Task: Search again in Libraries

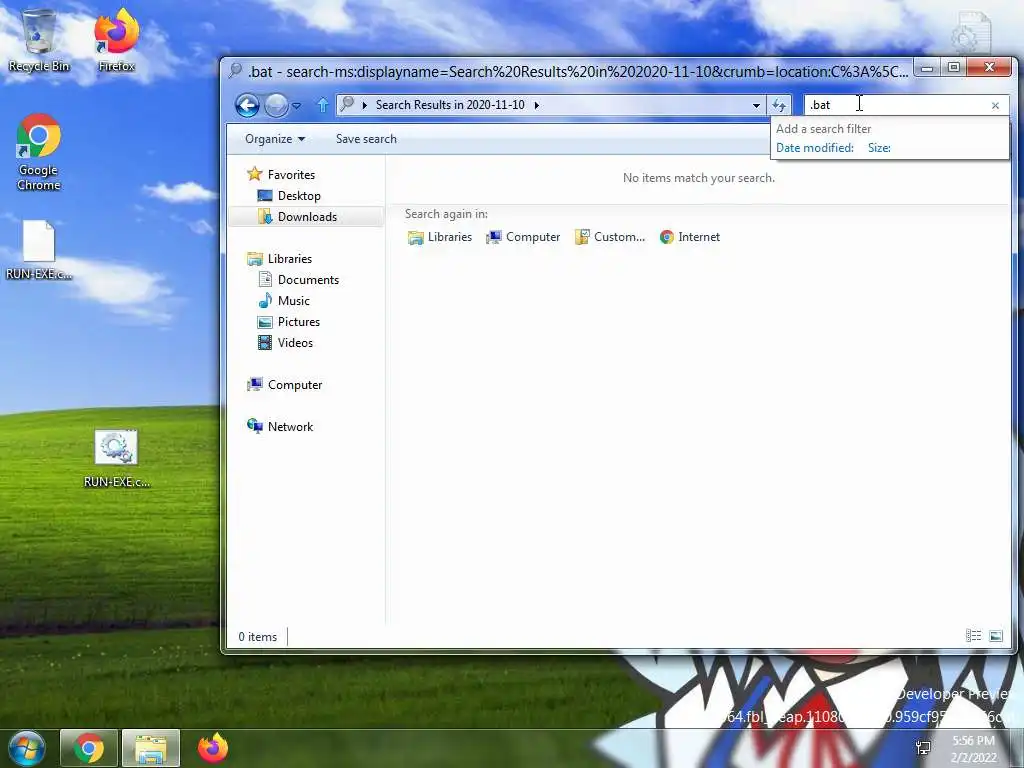Action: 440,237
